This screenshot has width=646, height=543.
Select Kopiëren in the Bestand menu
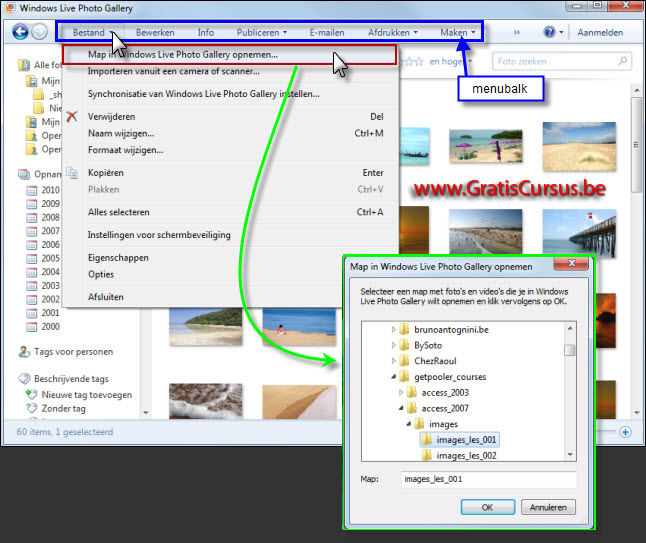(105, 173)
